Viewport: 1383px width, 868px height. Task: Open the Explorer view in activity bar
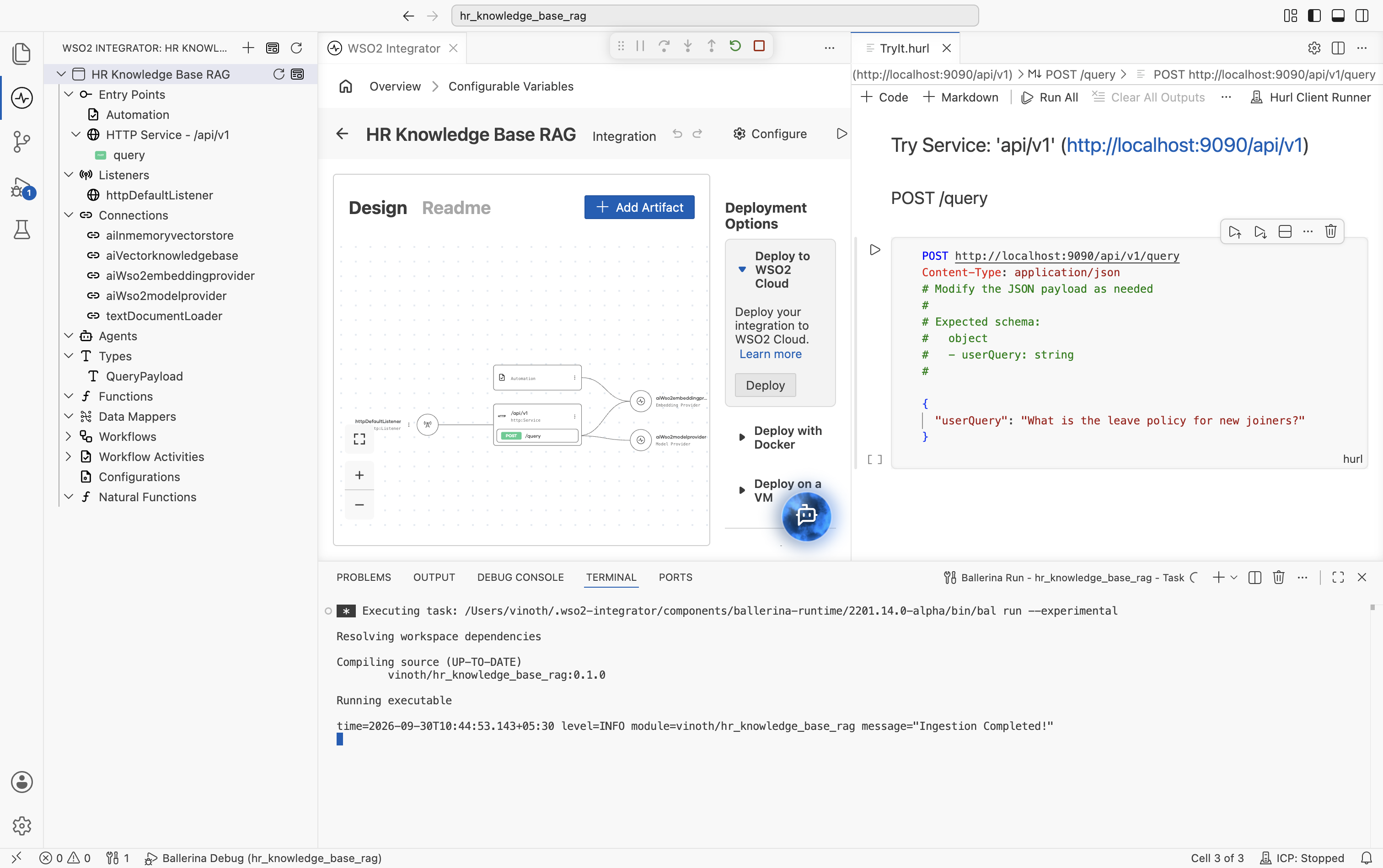coord(22,54)
